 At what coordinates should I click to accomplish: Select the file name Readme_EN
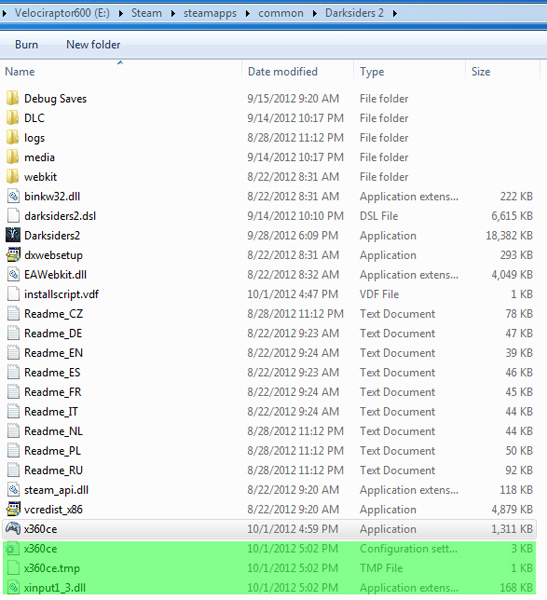pos(53,353)
